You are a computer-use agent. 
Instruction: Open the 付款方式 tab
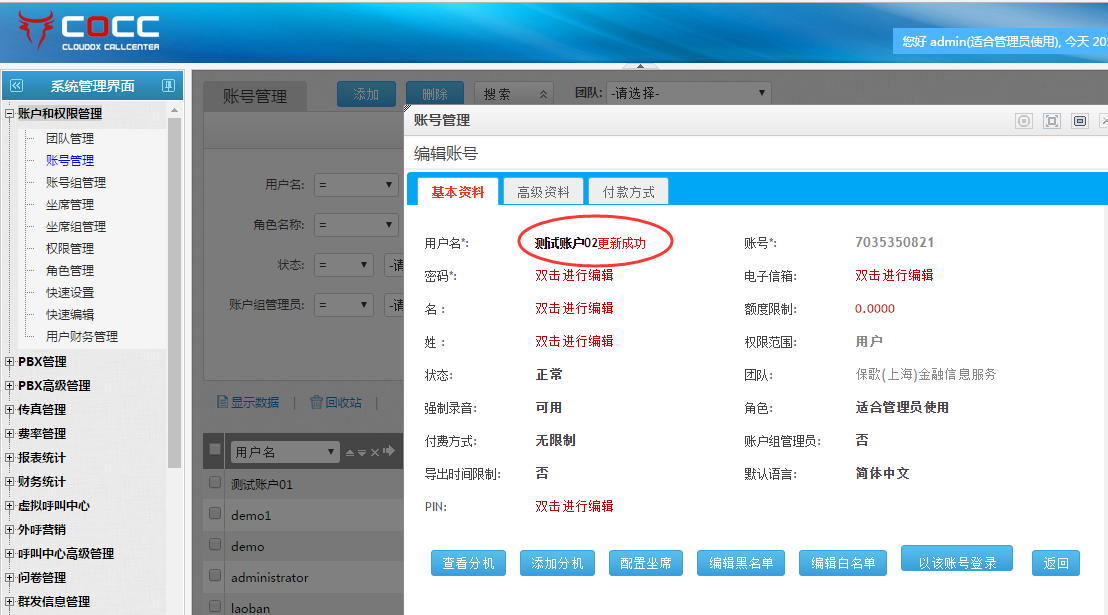point(628,192)
